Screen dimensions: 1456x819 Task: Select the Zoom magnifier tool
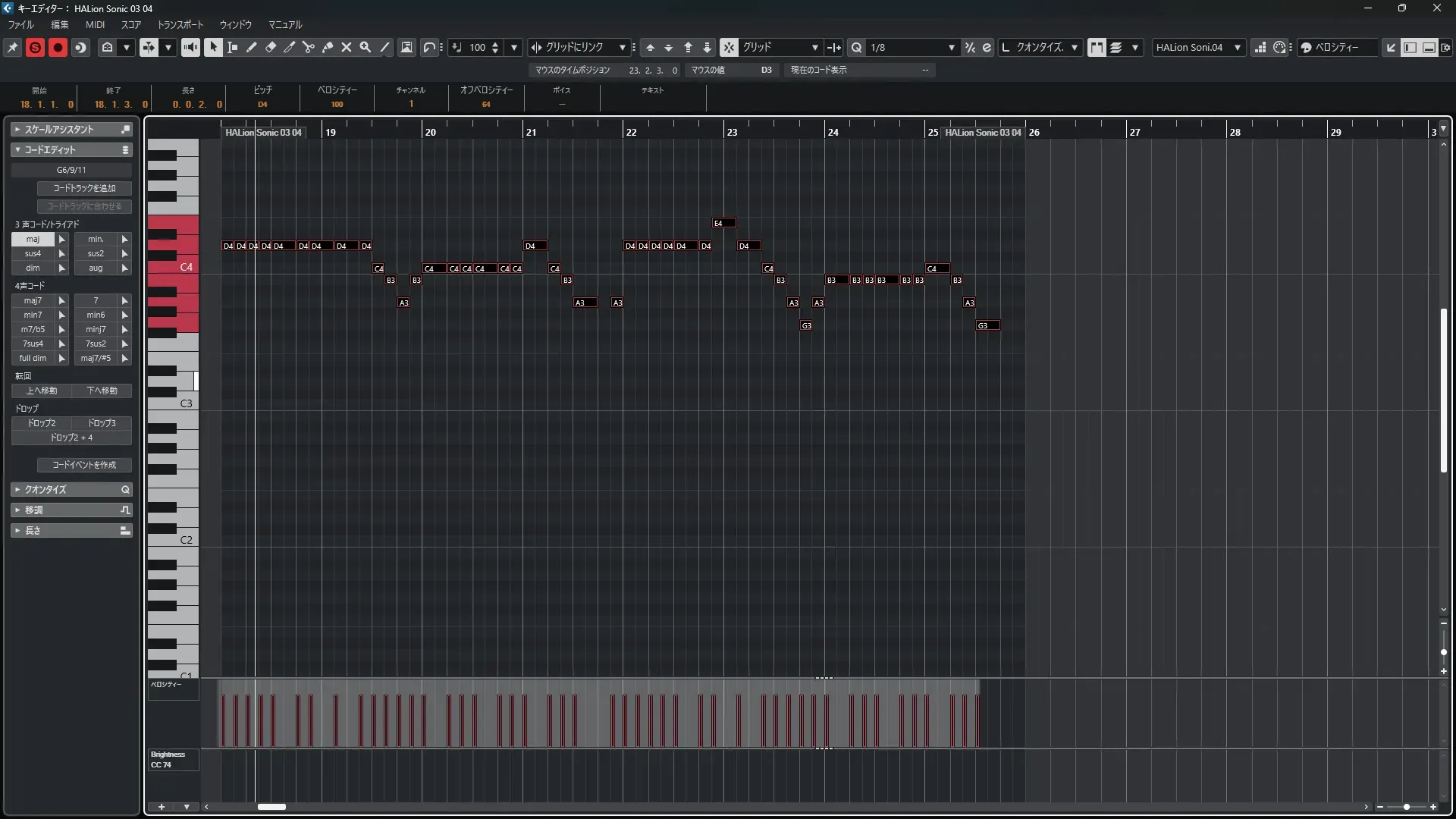pos(366,47)
